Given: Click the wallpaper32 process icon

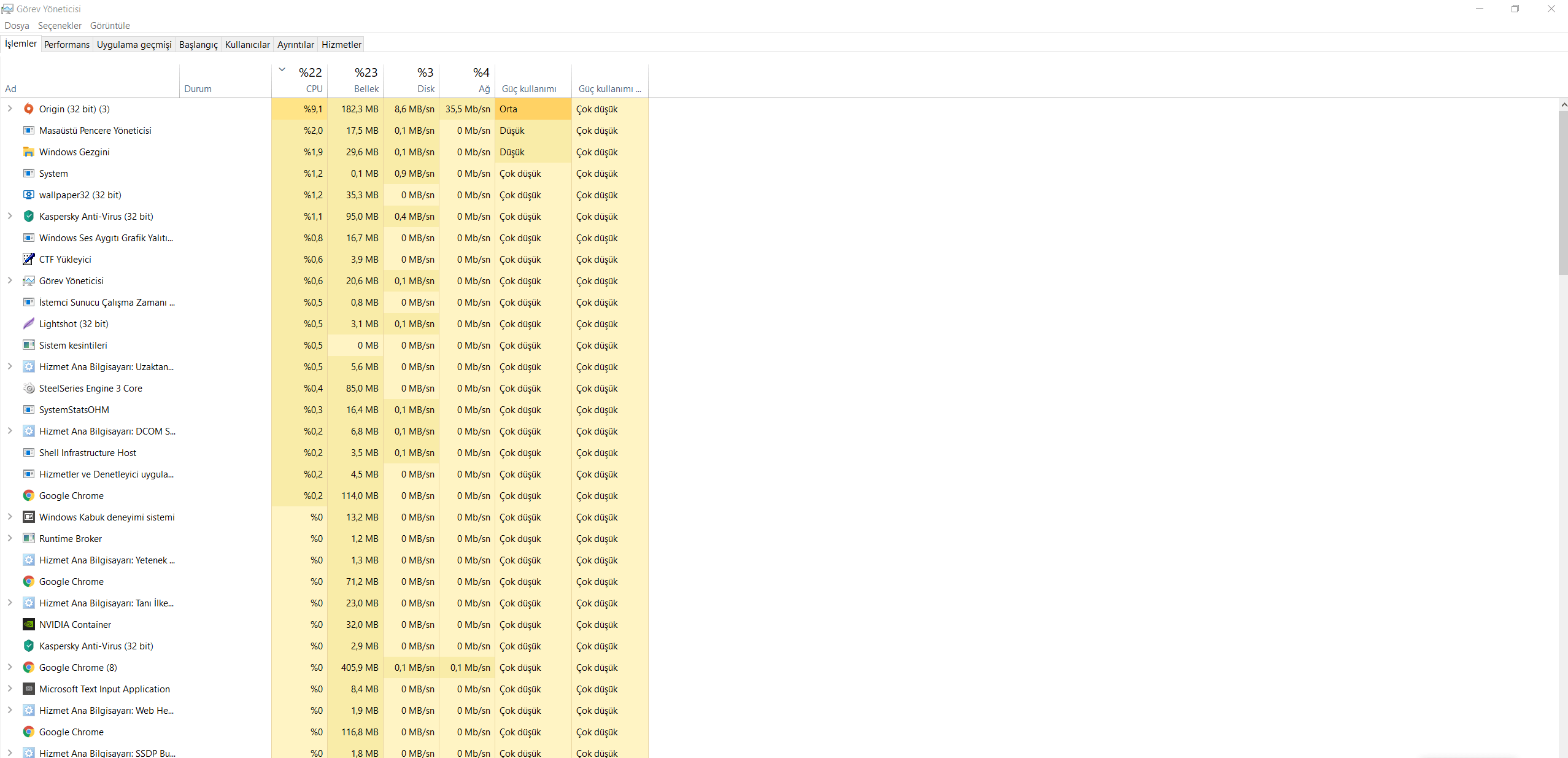Looking at the screenshot, I should tap(28, 195).
